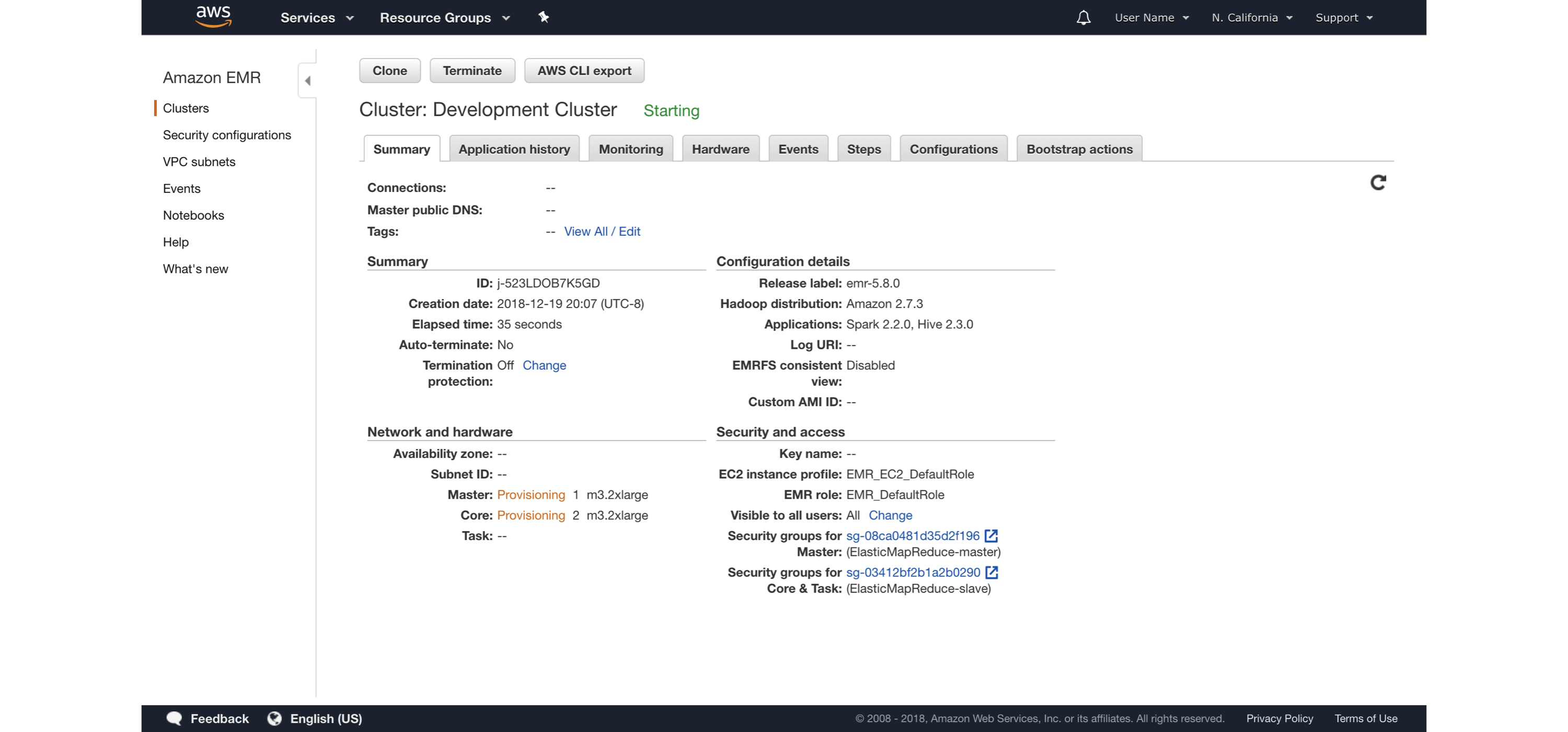The height and width of the screenshot is (732, 1568).
Task: Click the Amazon EMR sidebar heading
Action: click(x=212, y=77)
